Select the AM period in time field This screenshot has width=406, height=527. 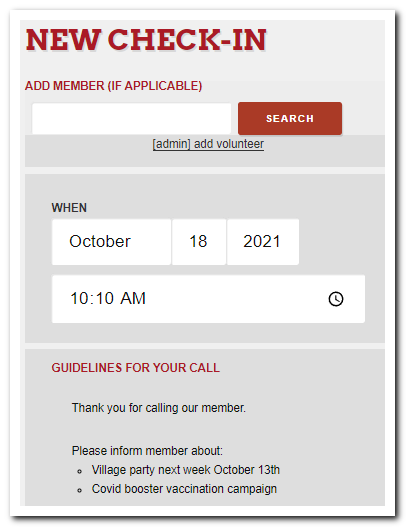tap(133, 298)
